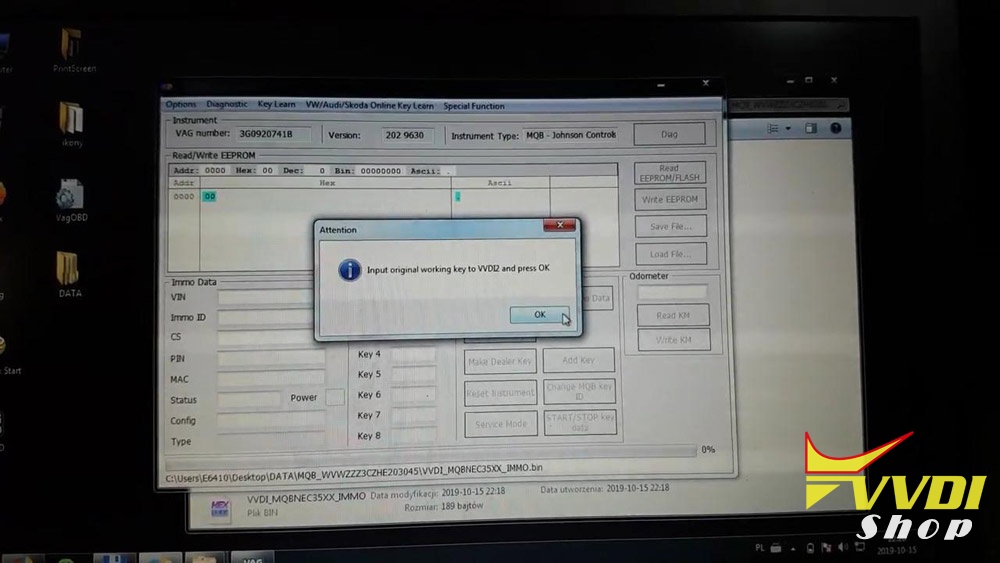1000x563 pixels.
Task: Focus the VAG number field
Action: pyautogui.click(x=273, y=134)
